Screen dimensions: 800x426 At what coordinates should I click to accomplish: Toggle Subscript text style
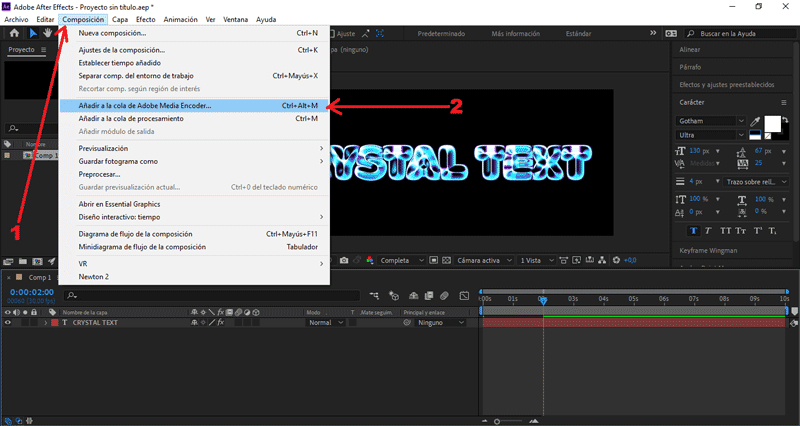coord(772,231)
